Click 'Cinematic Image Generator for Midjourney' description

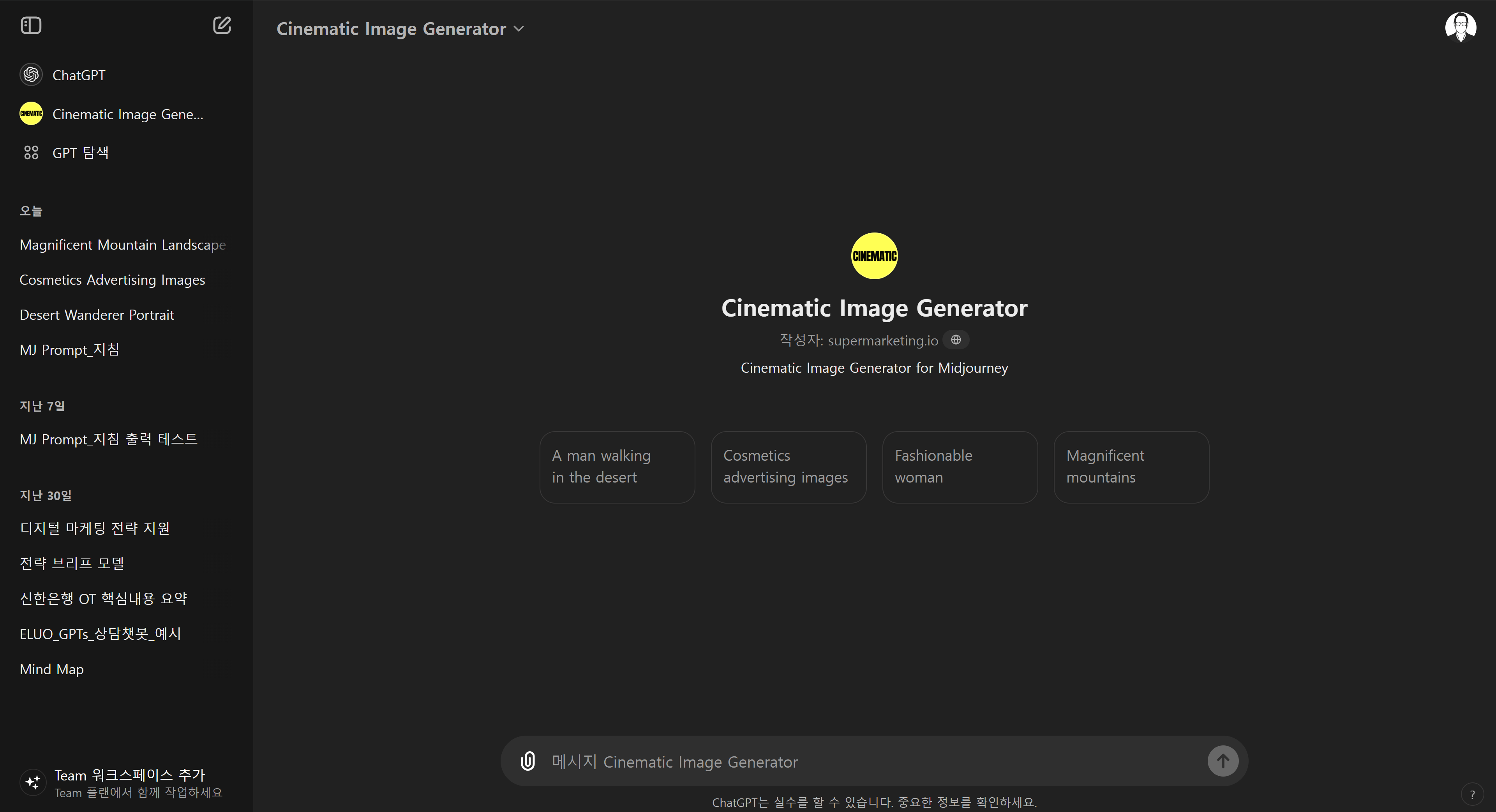[874, 368]
